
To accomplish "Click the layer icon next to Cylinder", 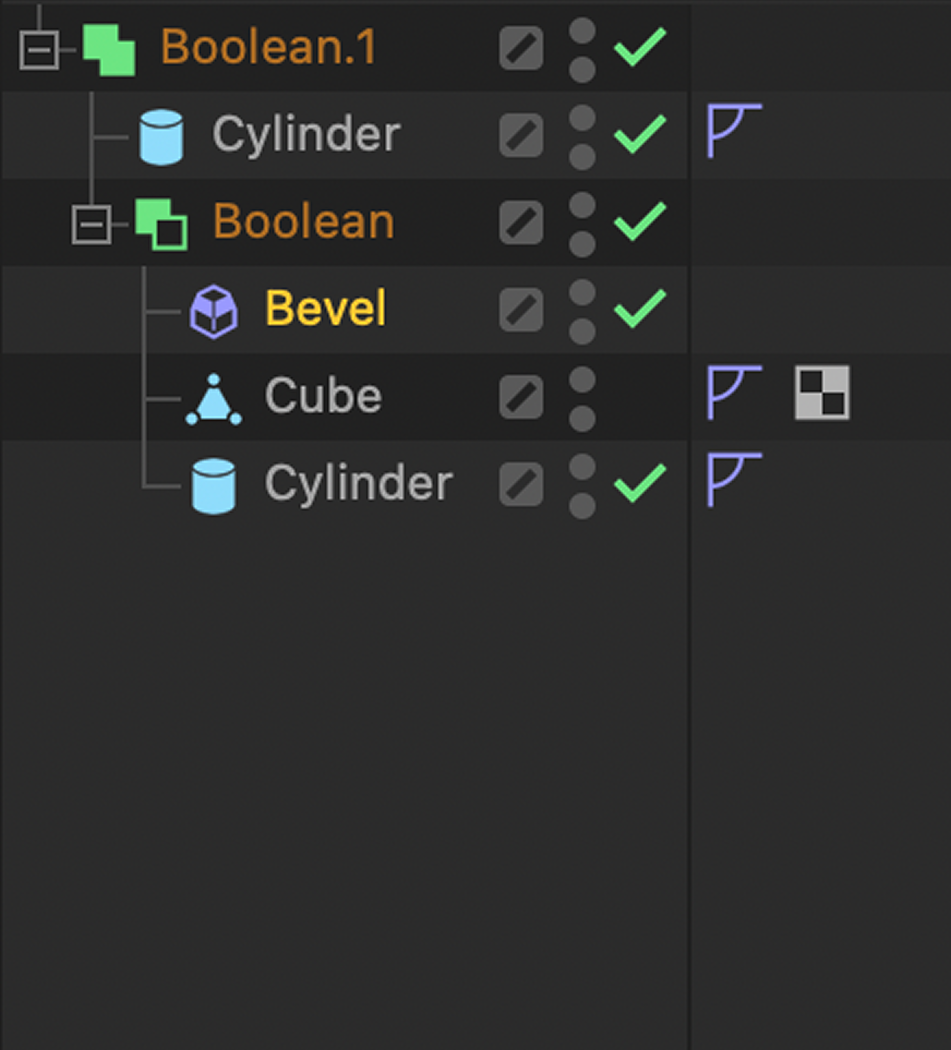I will pos(520,135).
